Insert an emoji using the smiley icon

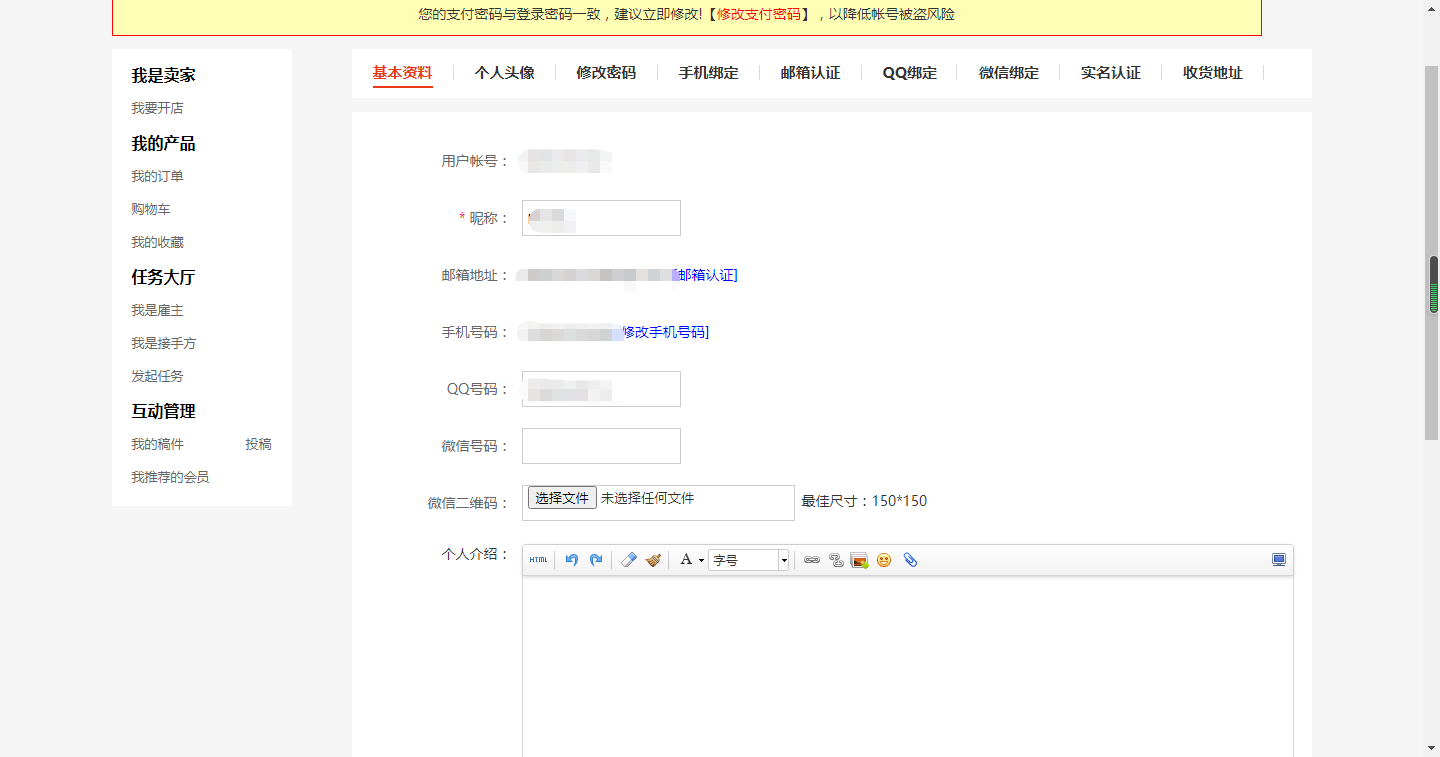pos(884,560)
